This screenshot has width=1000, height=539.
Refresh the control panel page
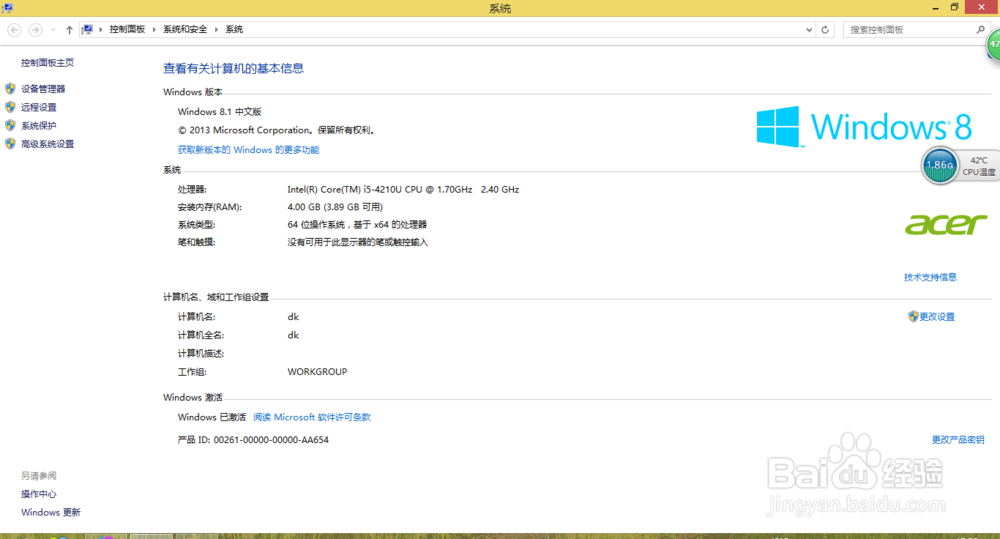point(825,29)
